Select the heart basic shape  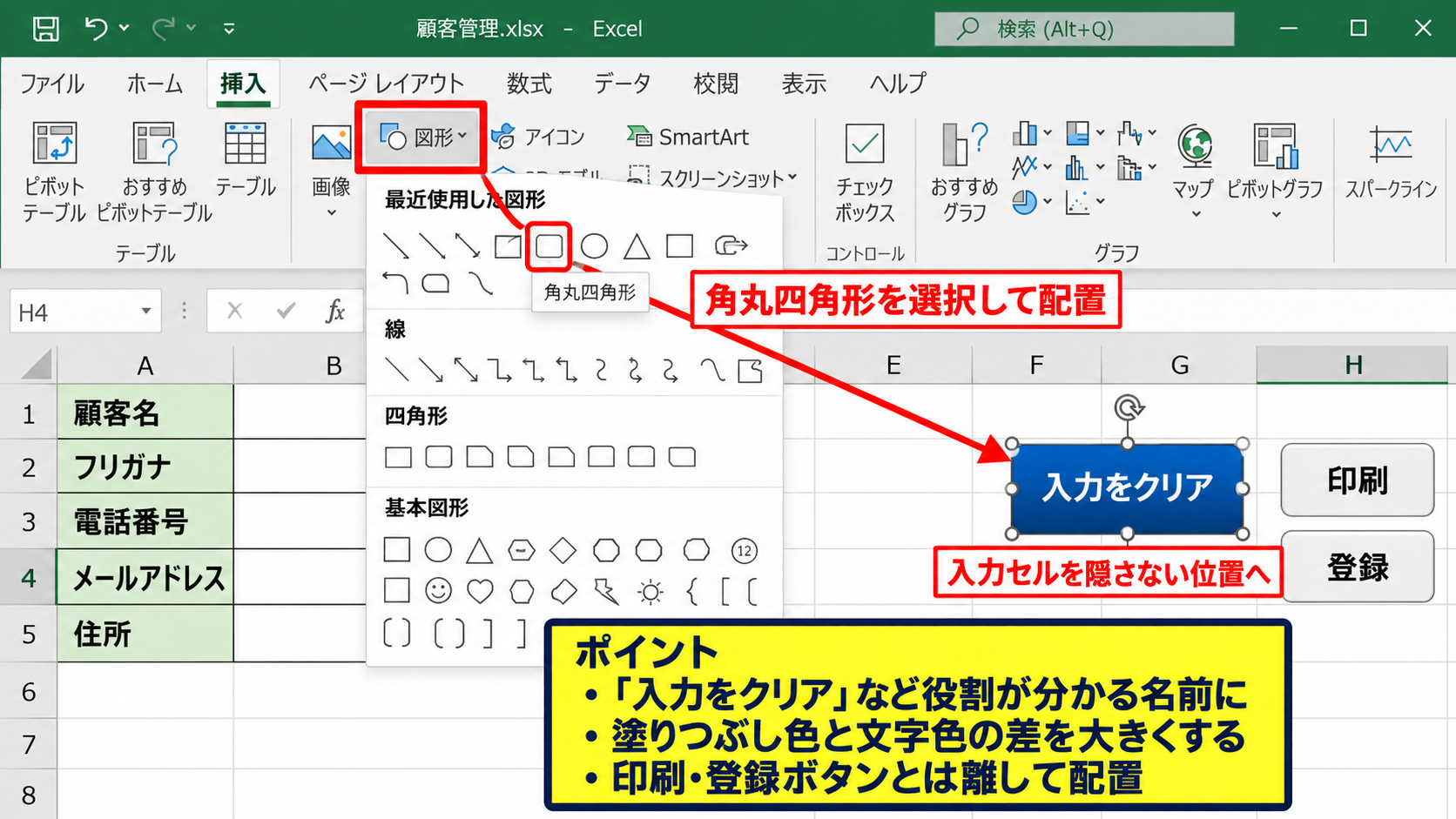click(x=480, y=592)
